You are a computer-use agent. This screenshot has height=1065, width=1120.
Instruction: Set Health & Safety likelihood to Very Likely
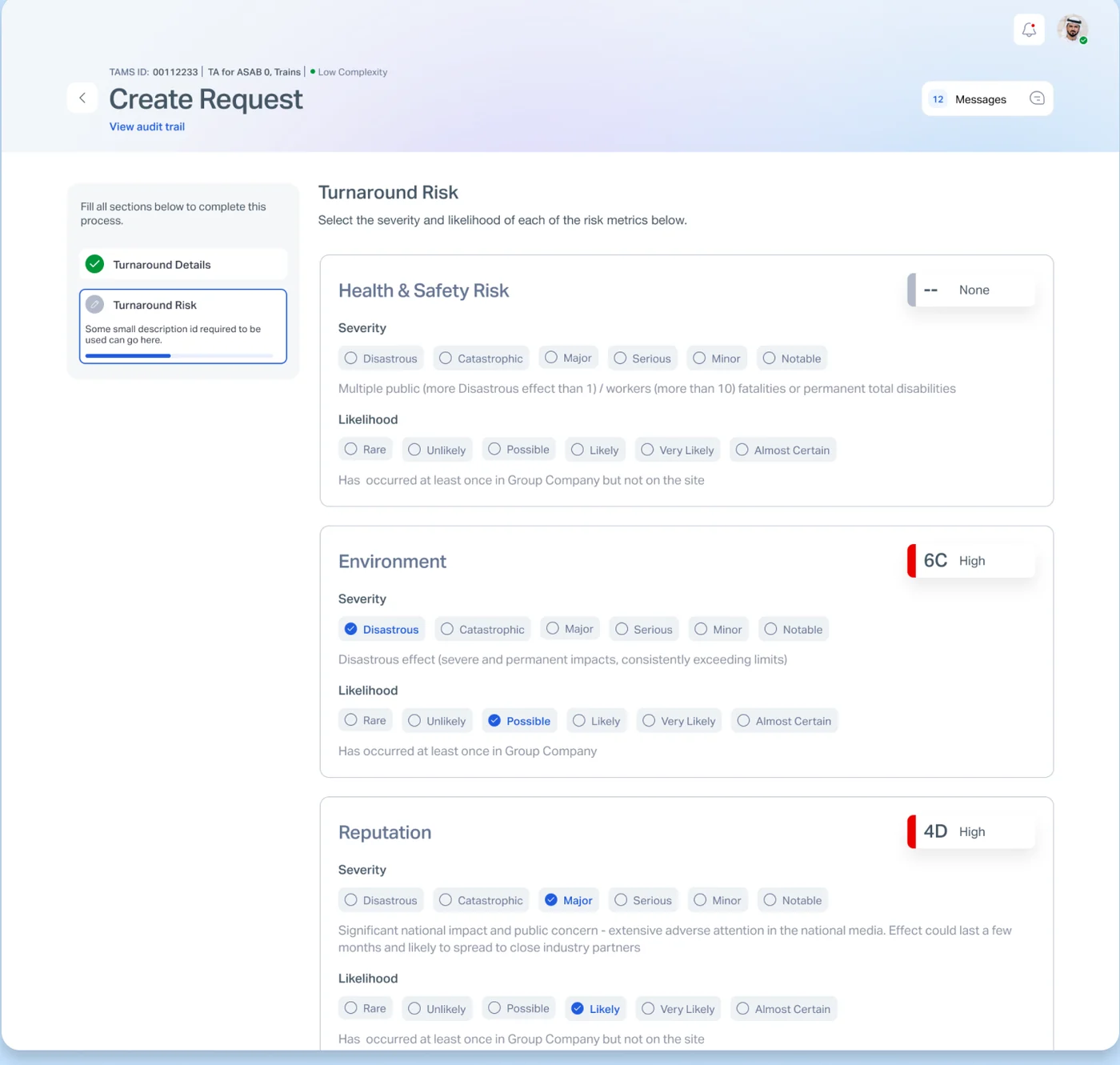(x=678, y=450)
